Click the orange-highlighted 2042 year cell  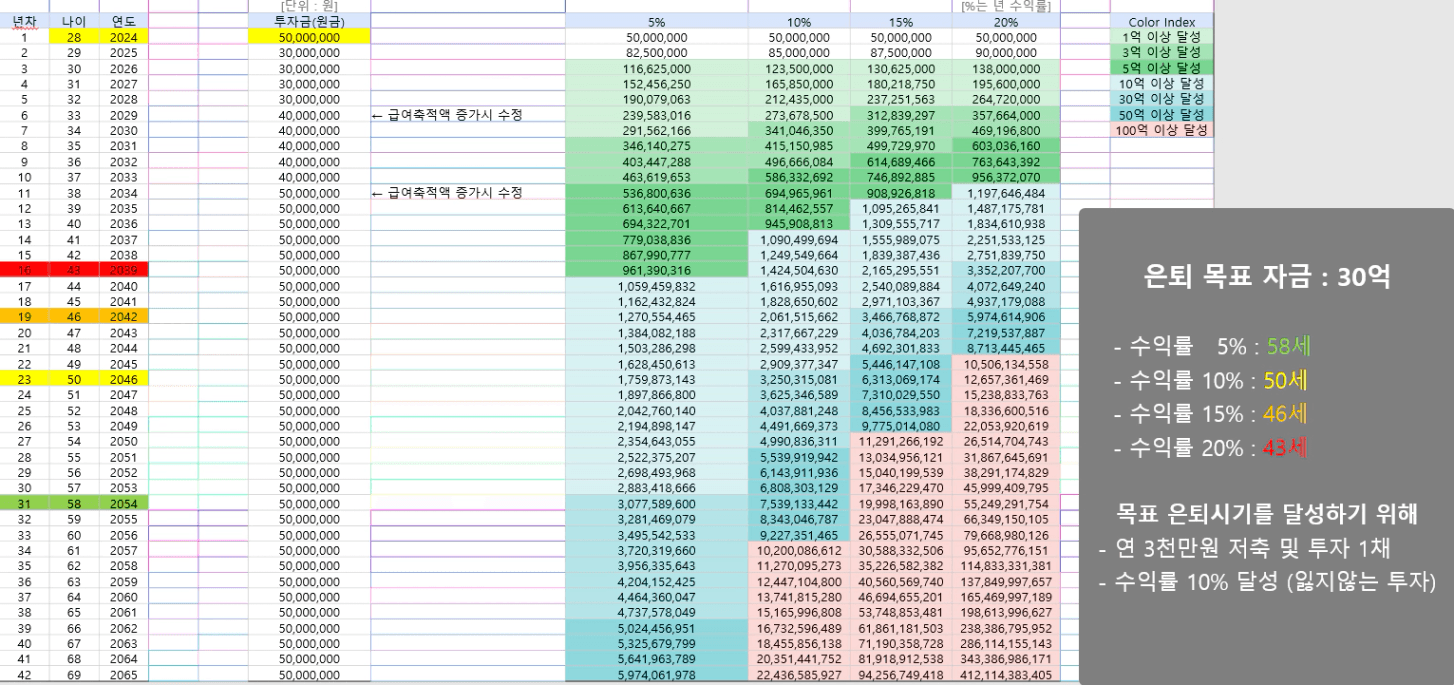[x=123, y=316]
